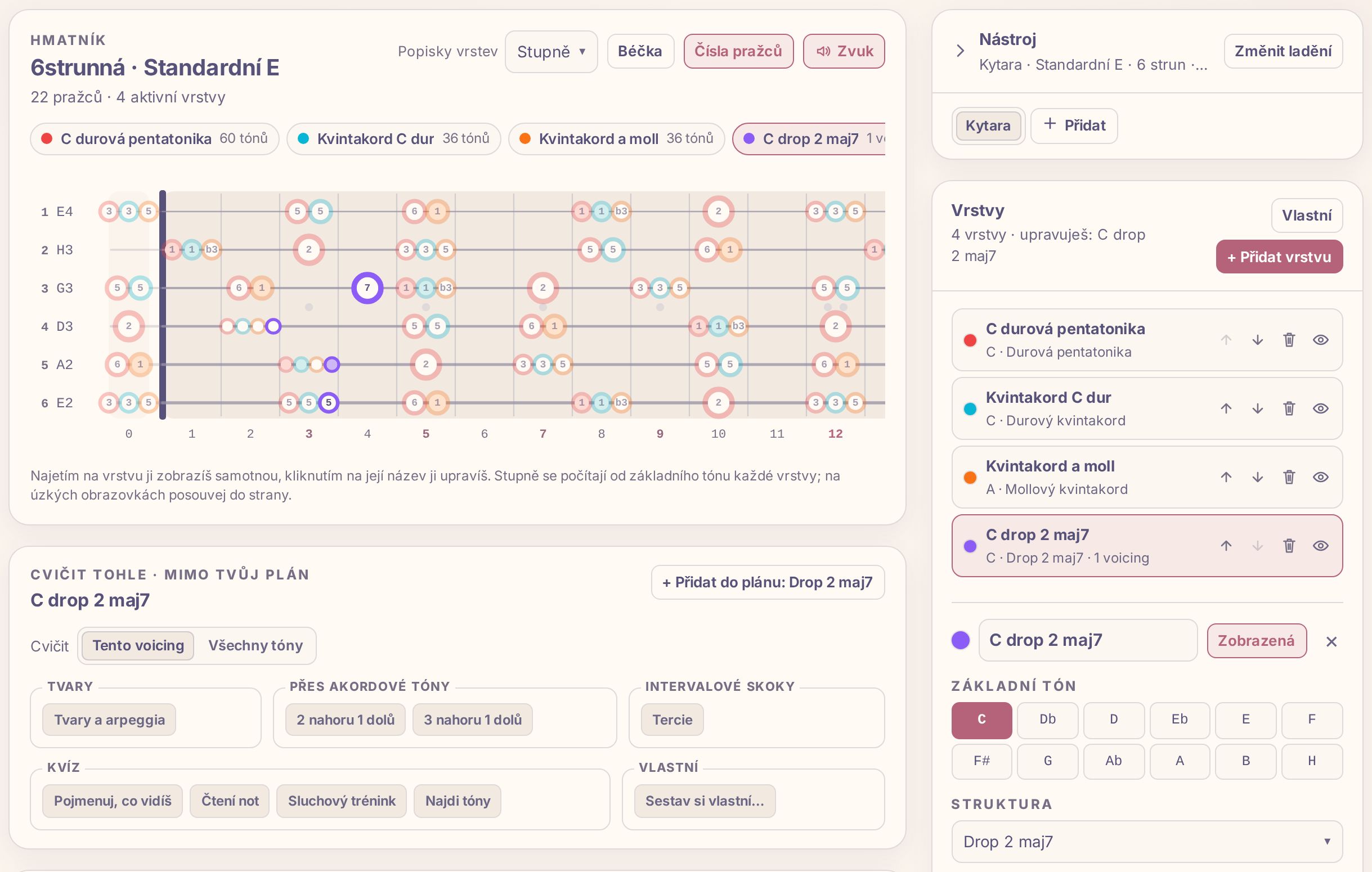Viewport: 1372px width, 872px height.
Task: Select root note F#
Action: tap(981, 762)
